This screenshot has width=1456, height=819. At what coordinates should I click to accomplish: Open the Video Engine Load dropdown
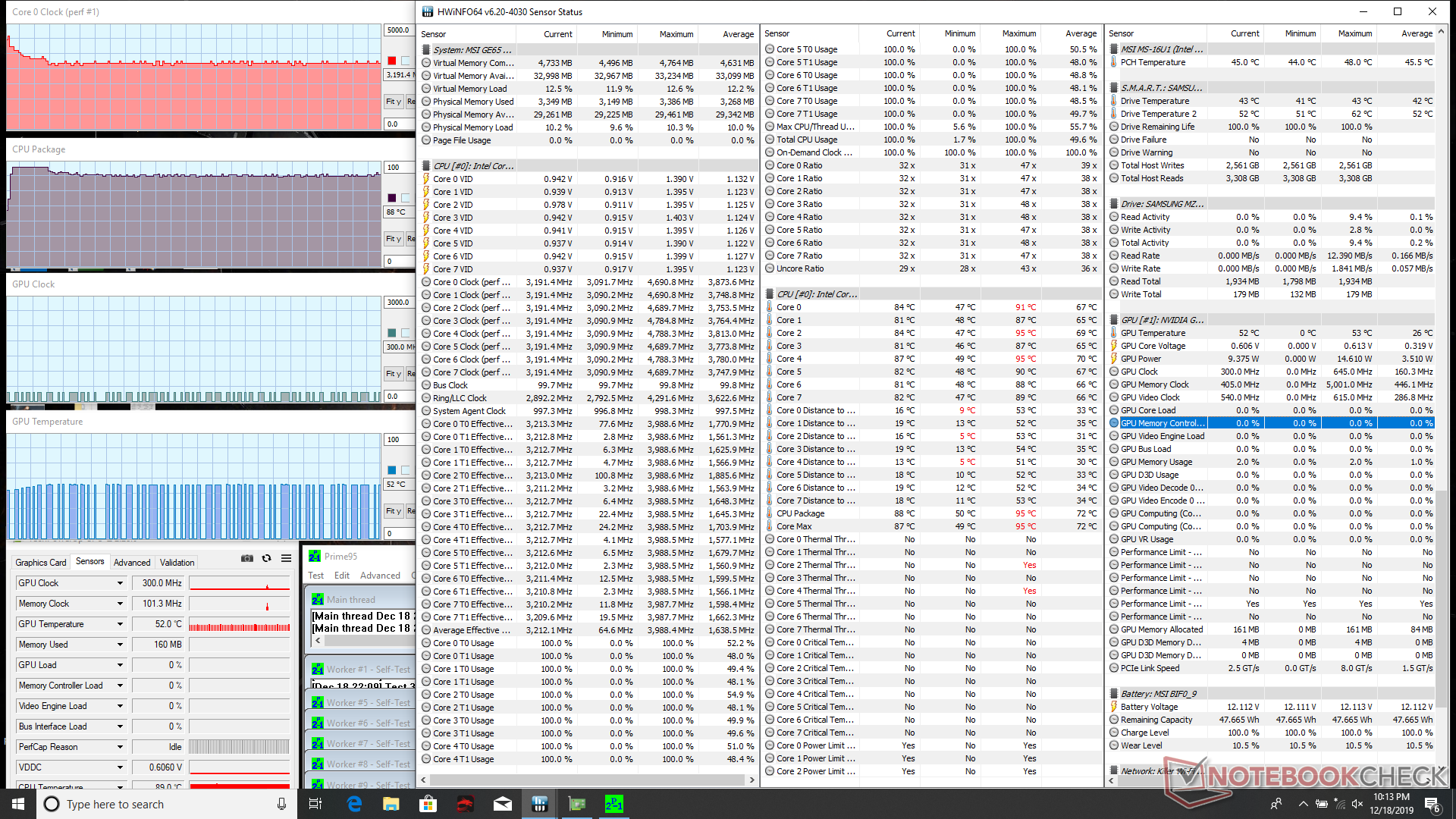(120, 706)
